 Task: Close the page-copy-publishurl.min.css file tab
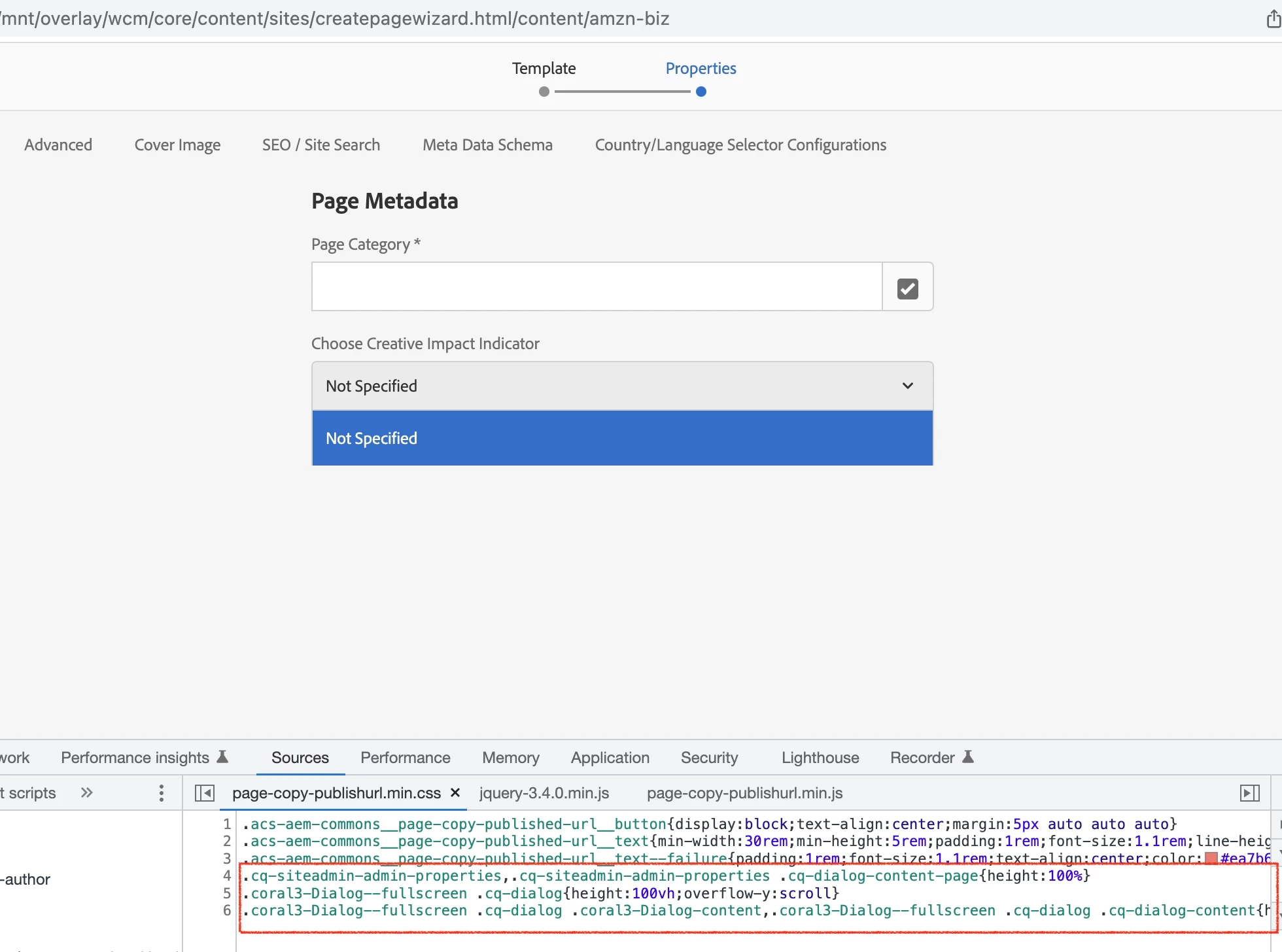point(456,792)
